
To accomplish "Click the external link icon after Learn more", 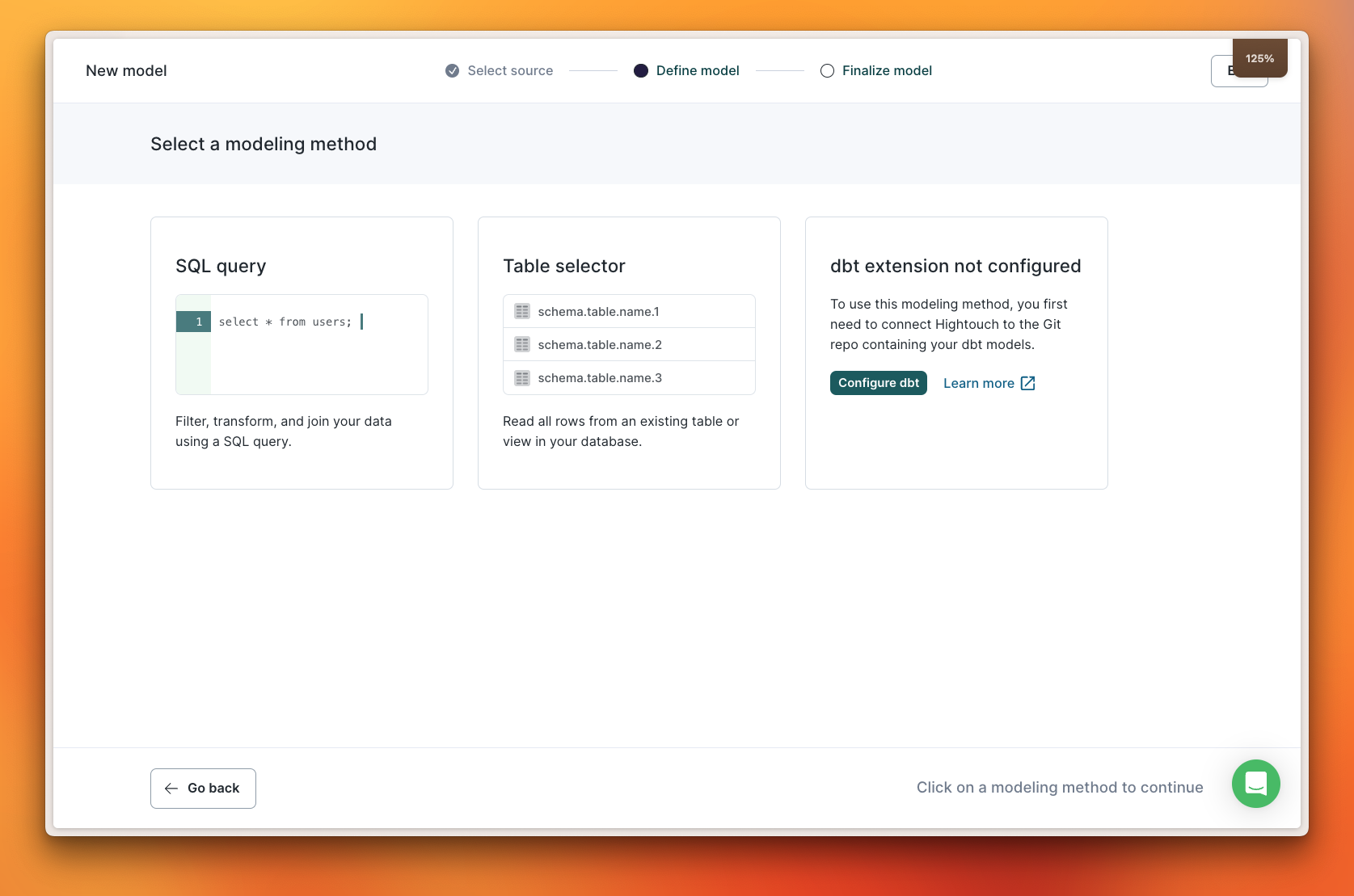I will pyautogui.click(x=1028, y=384).
